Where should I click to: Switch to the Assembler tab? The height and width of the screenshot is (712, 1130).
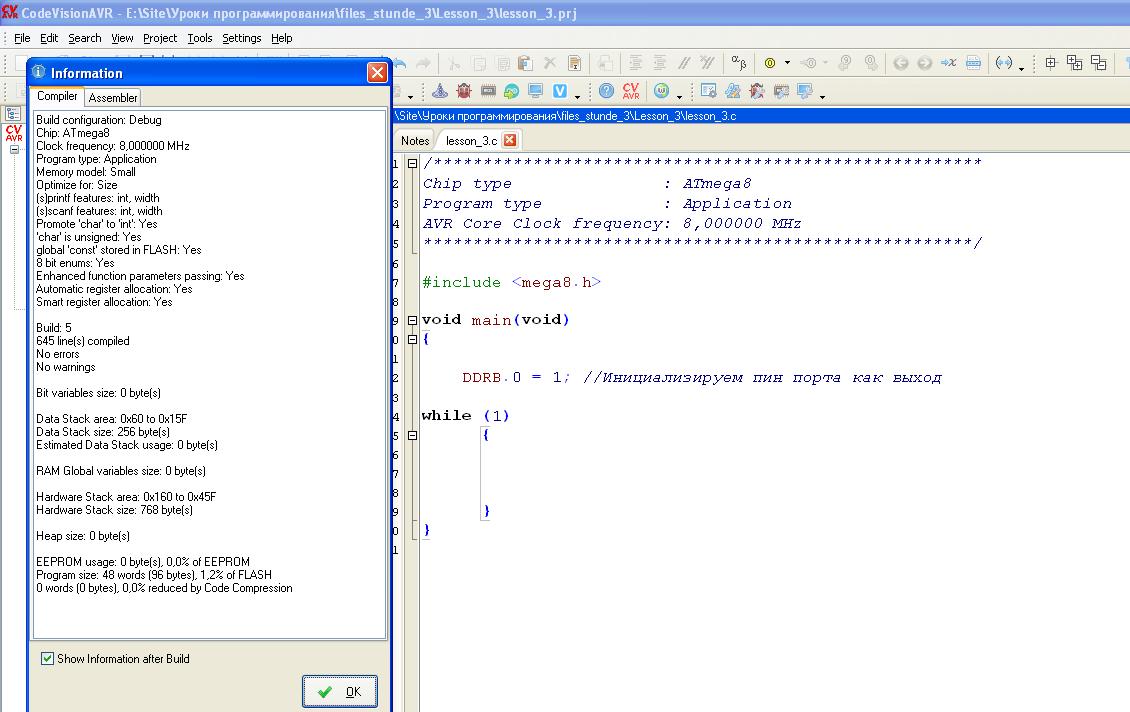113,97
